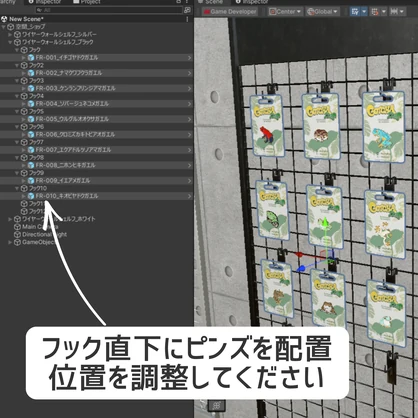Click the red X-axis gizmo handle
Screen dimensions: 418x418
click(299, 255)
